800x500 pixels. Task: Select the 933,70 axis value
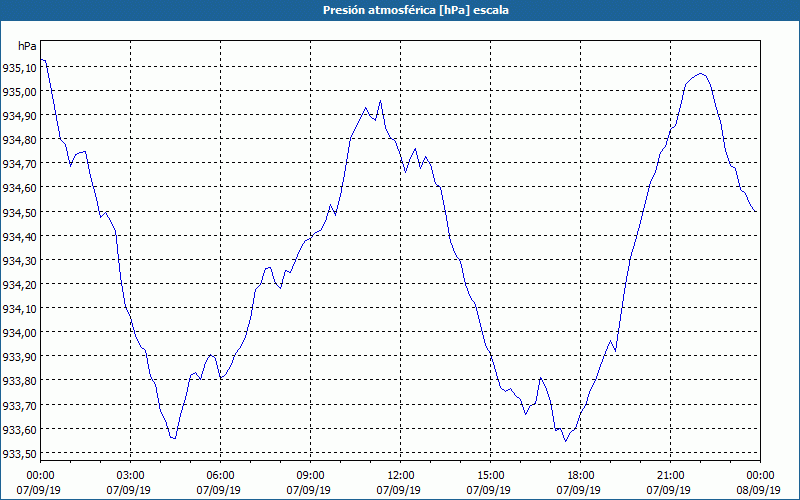click(19, 405)
